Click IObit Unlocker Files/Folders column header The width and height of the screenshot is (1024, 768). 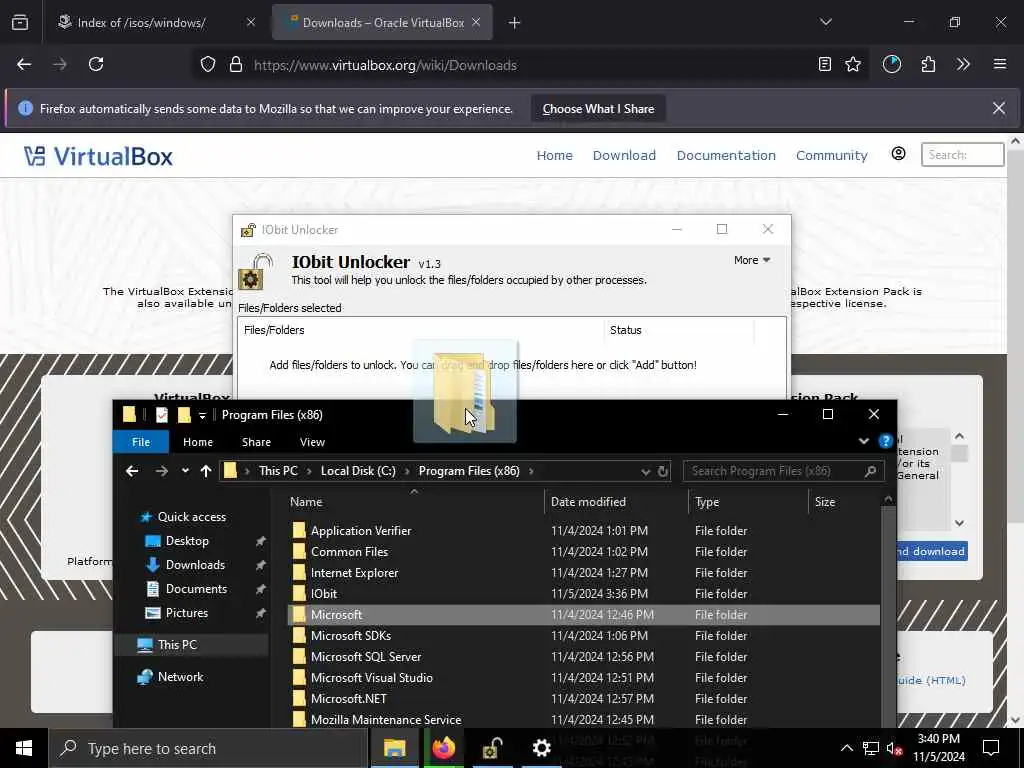pos(421,330)
